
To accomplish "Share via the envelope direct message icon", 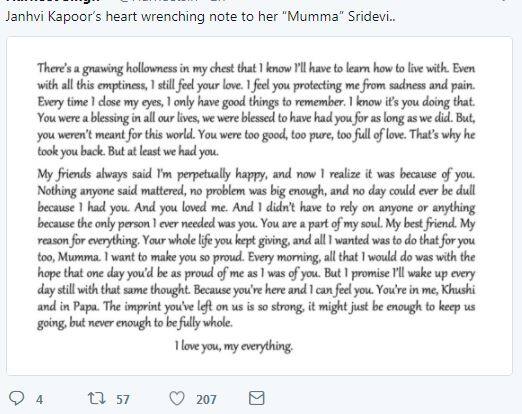I will pos(257,398).
